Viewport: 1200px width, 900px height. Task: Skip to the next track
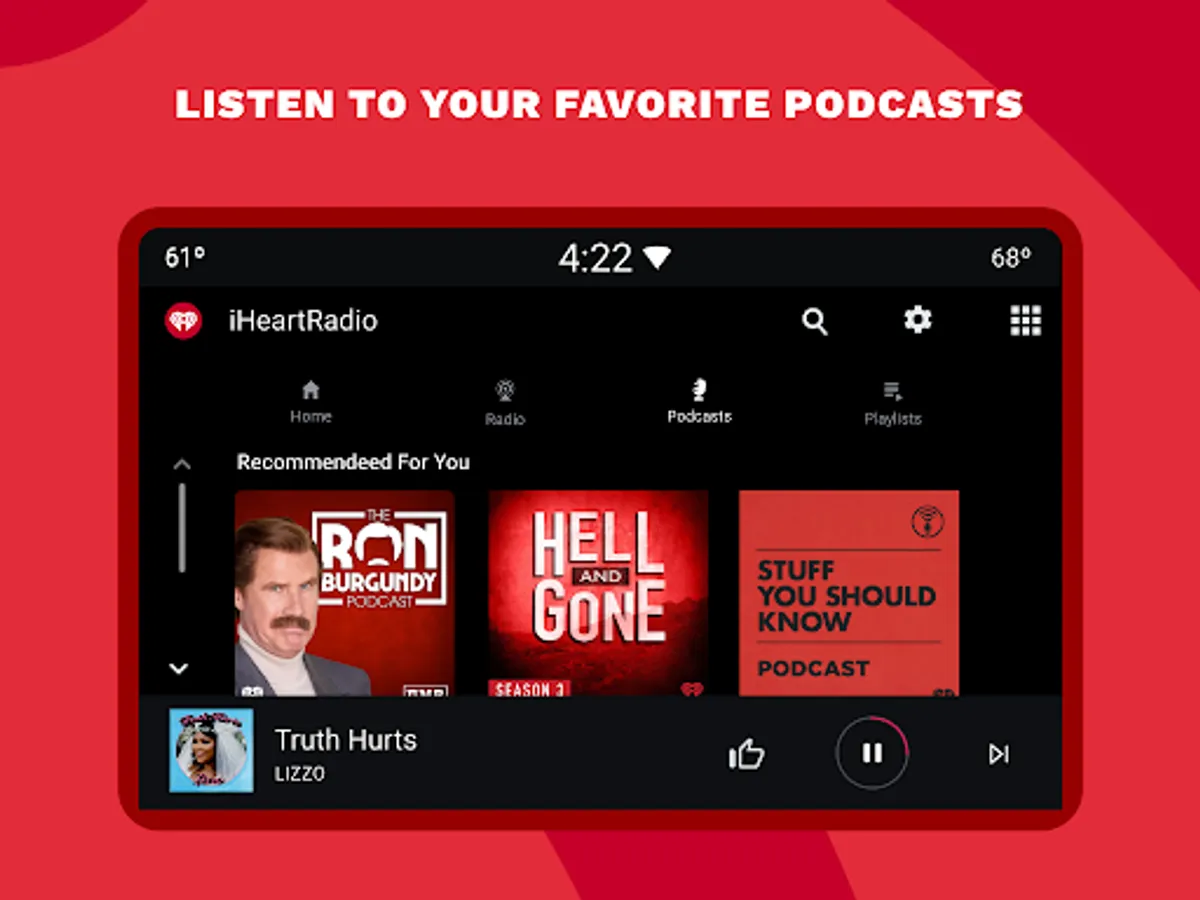click(998, 754)
